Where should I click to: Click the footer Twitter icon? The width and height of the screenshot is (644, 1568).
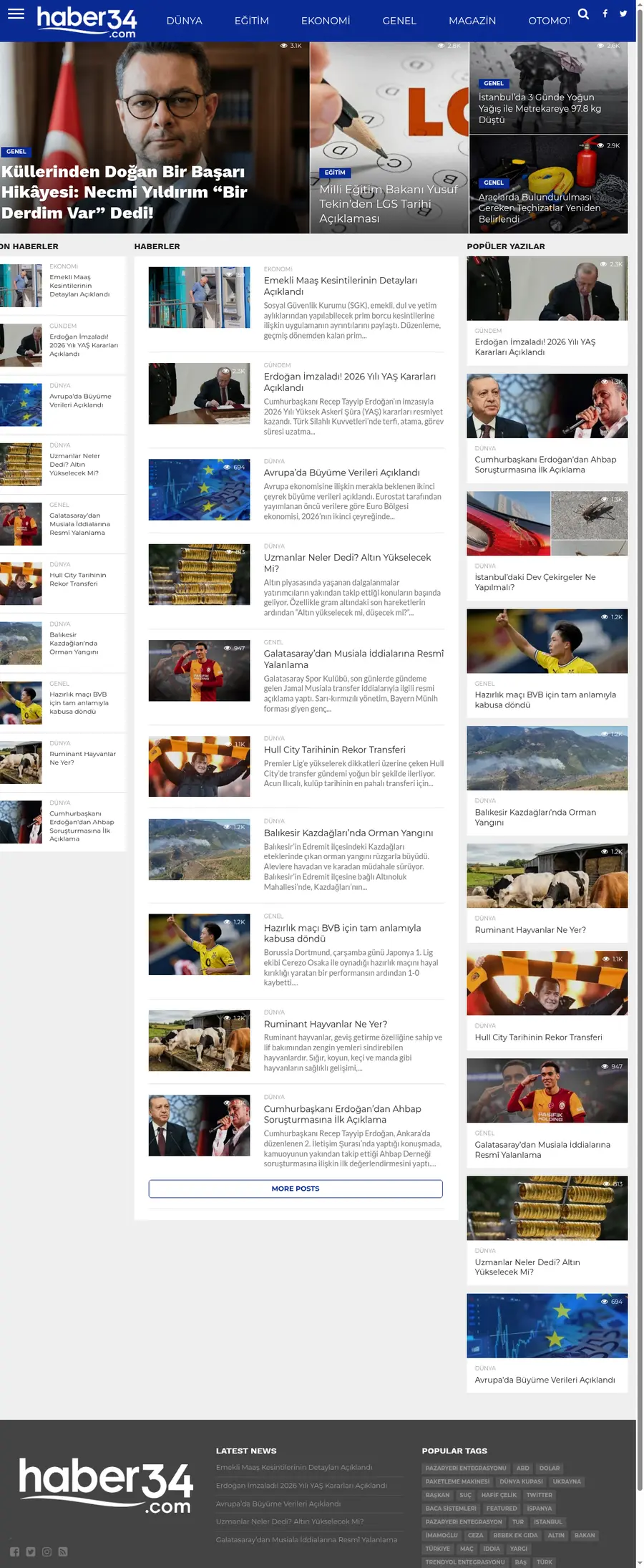pos(31,1552)
